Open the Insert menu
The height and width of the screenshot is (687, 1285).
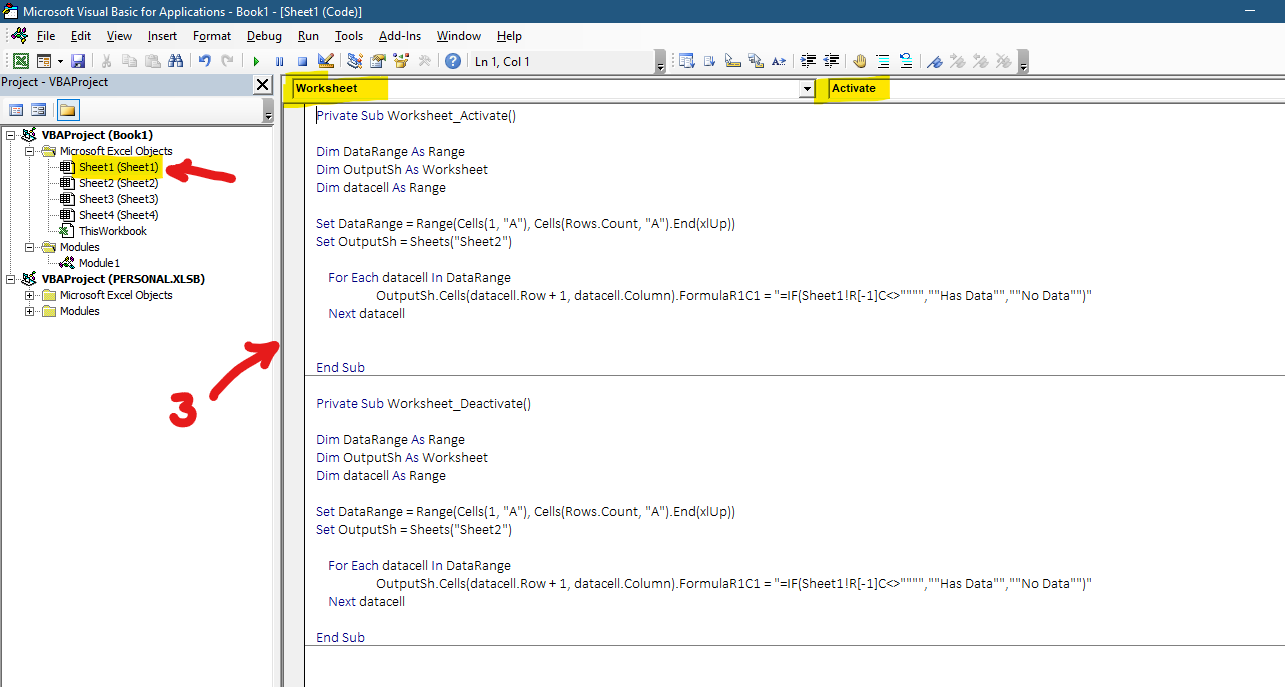point(162,35)
